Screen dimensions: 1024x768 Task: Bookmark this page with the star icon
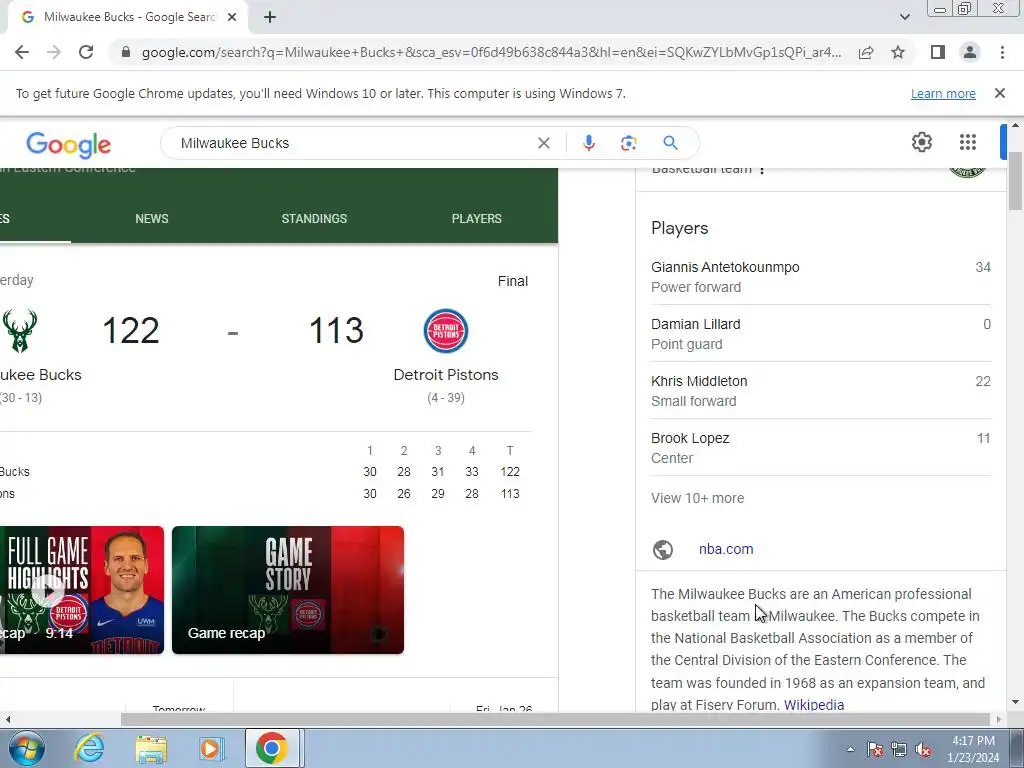tap(898, 52)
